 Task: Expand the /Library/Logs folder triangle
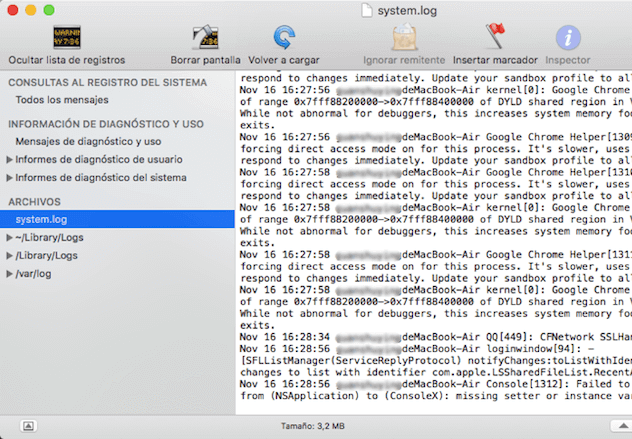point(9,256)
